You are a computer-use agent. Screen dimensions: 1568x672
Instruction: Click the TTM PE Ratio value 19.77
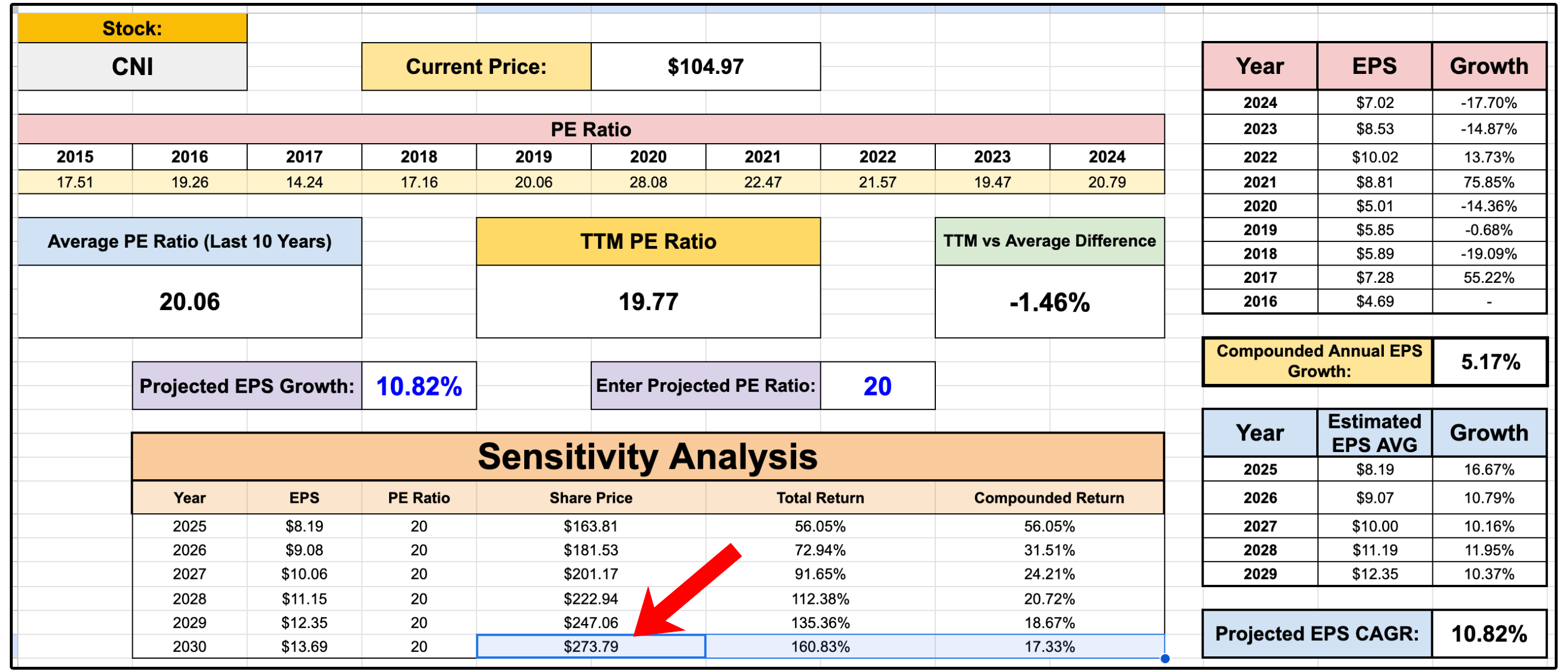click(x=648, y=302)
